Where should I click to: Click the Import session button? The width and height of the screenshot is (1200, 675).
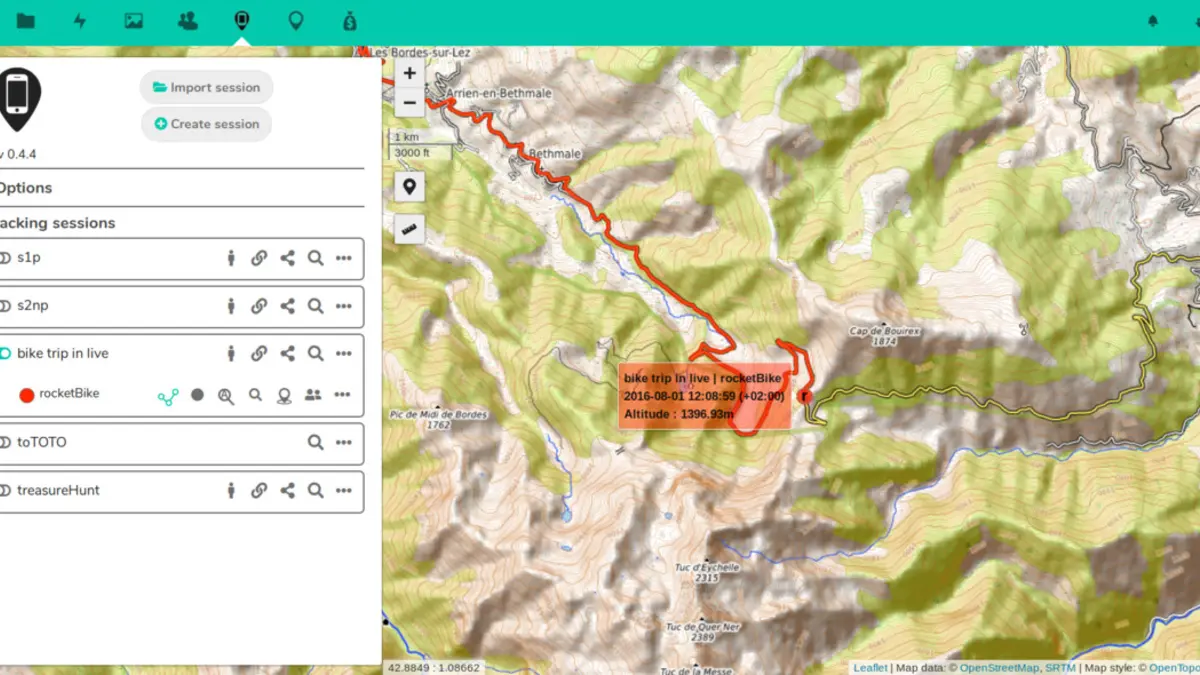pyautogui.click(x=206, y=87)
